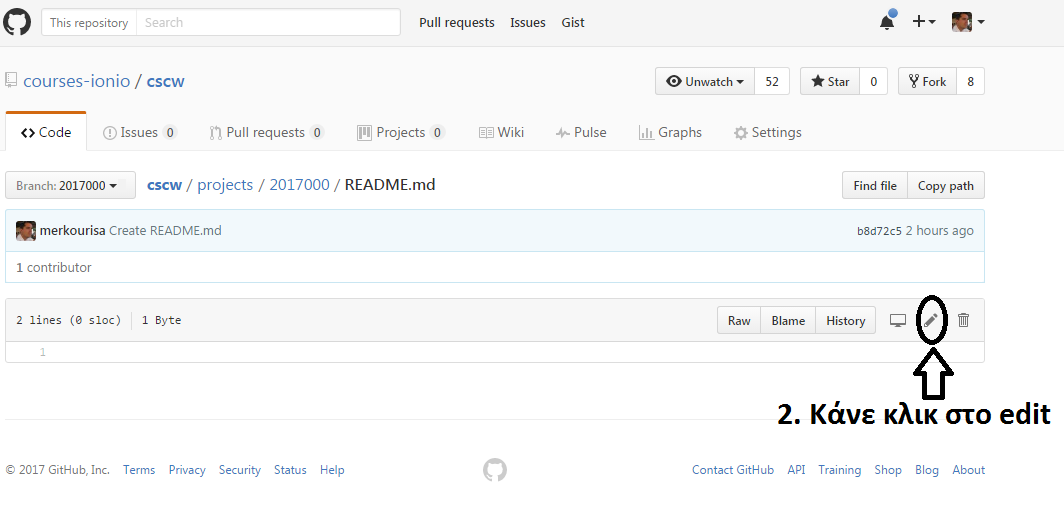Open the user avatar menu

coord(968,22)
